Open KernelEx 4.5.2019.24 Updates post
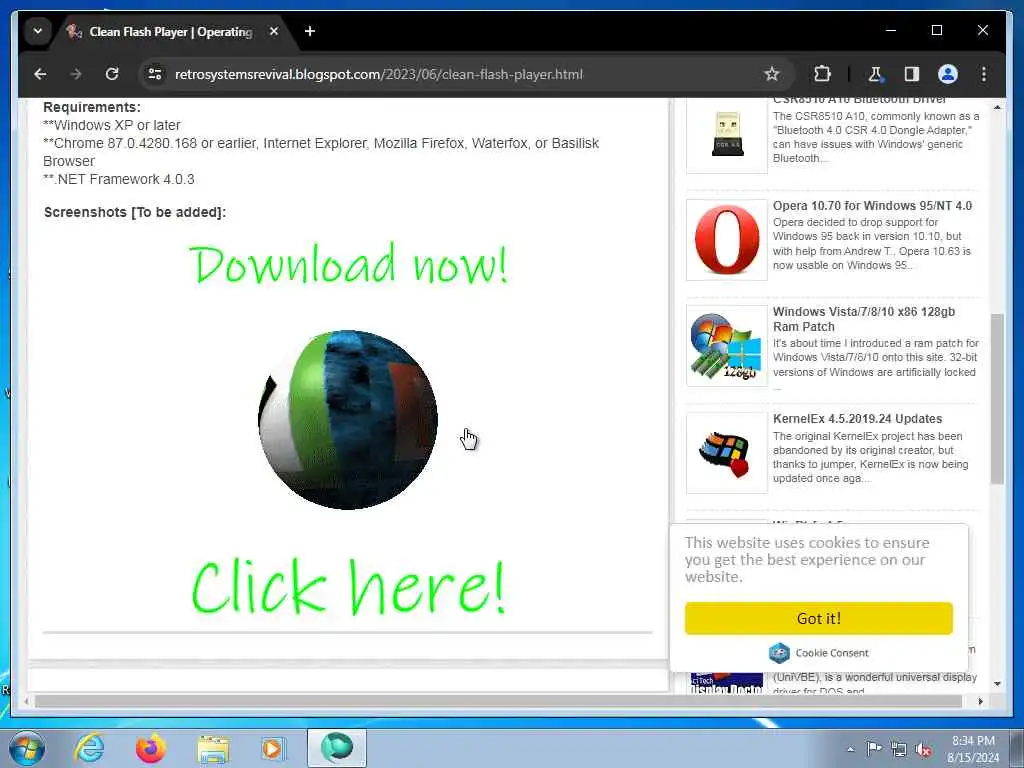1024x768 pixels. coord(857,419)
